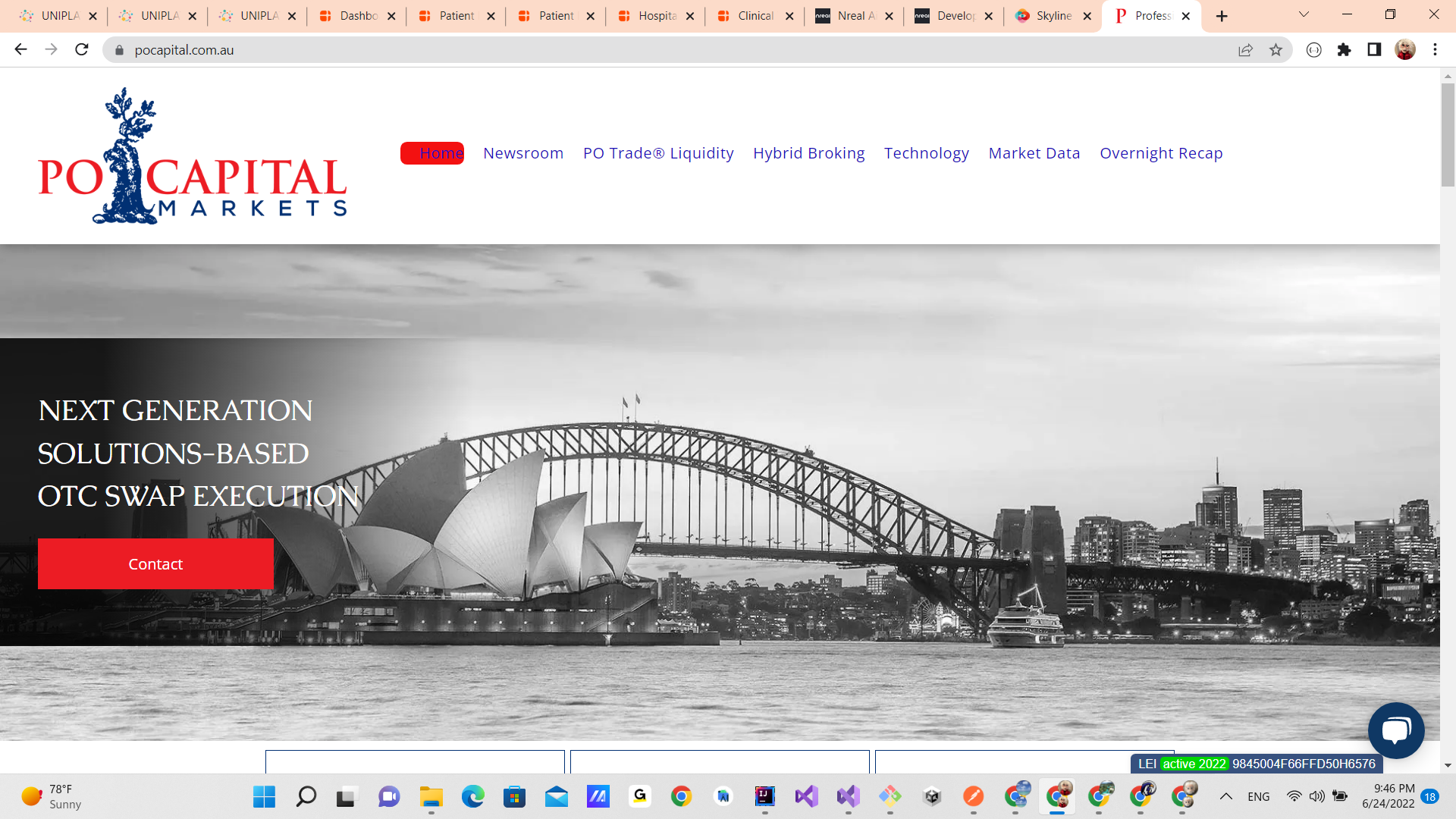This screenshot has height=819, width=1456.
Task: Click the PO Capital Markets logo
Action: 193,156
